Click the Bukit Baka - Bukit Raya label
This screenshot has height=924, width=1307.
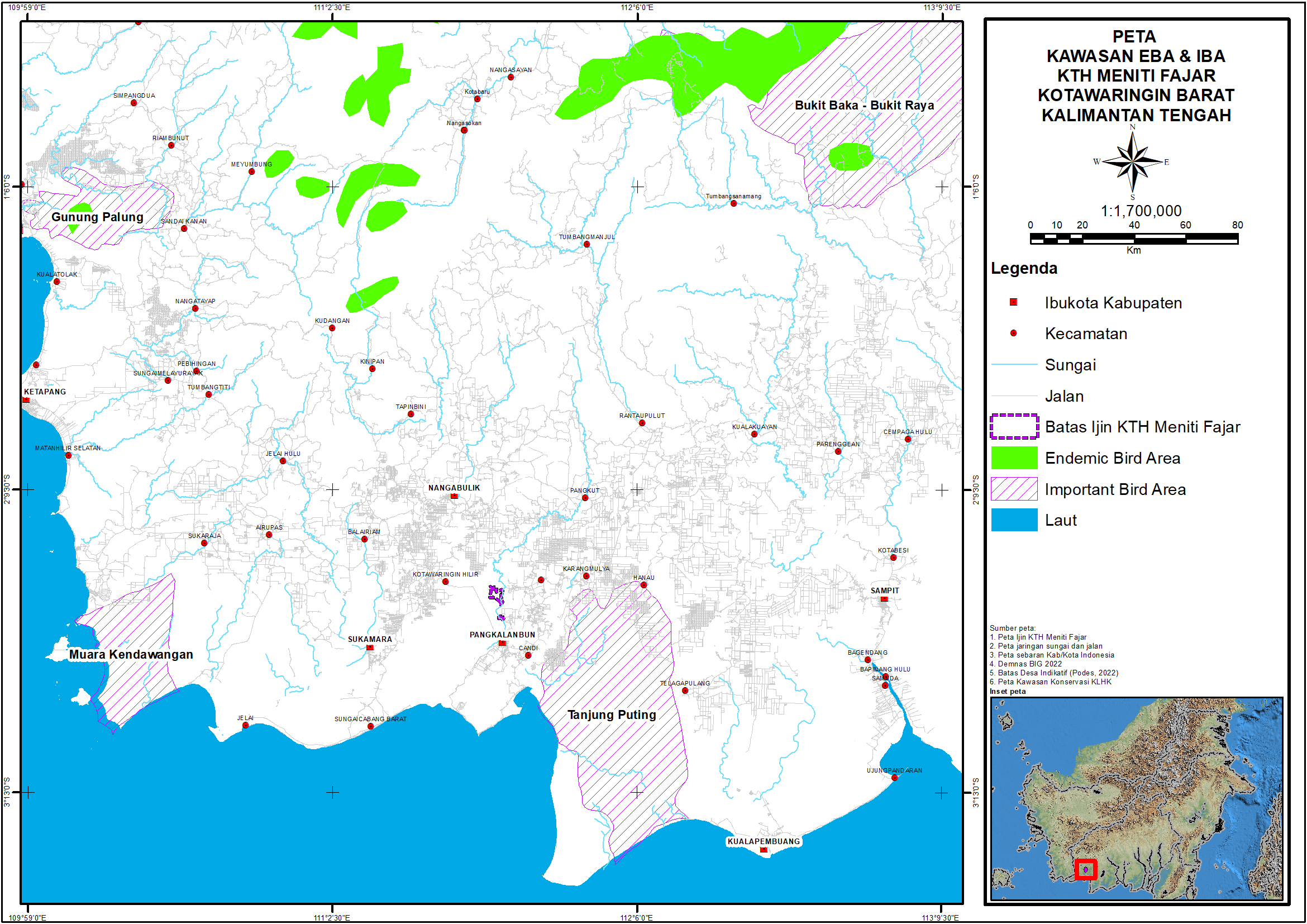tap(864, 106)
